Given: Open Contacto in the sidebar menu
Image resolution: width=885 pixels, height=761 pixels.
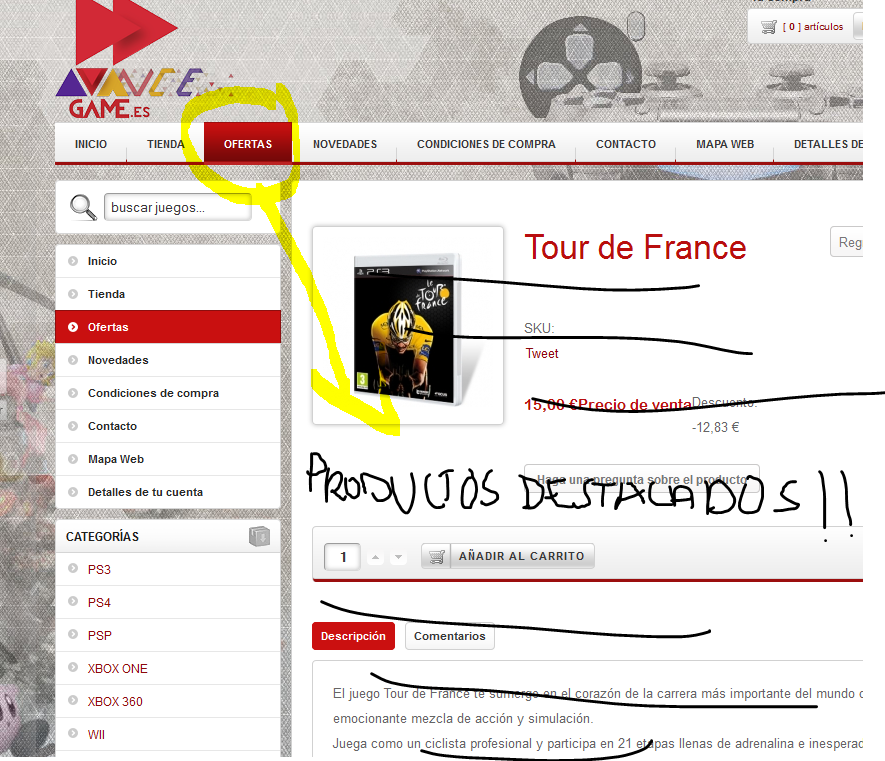Looking at the screenshot, I should click(168, 426).
